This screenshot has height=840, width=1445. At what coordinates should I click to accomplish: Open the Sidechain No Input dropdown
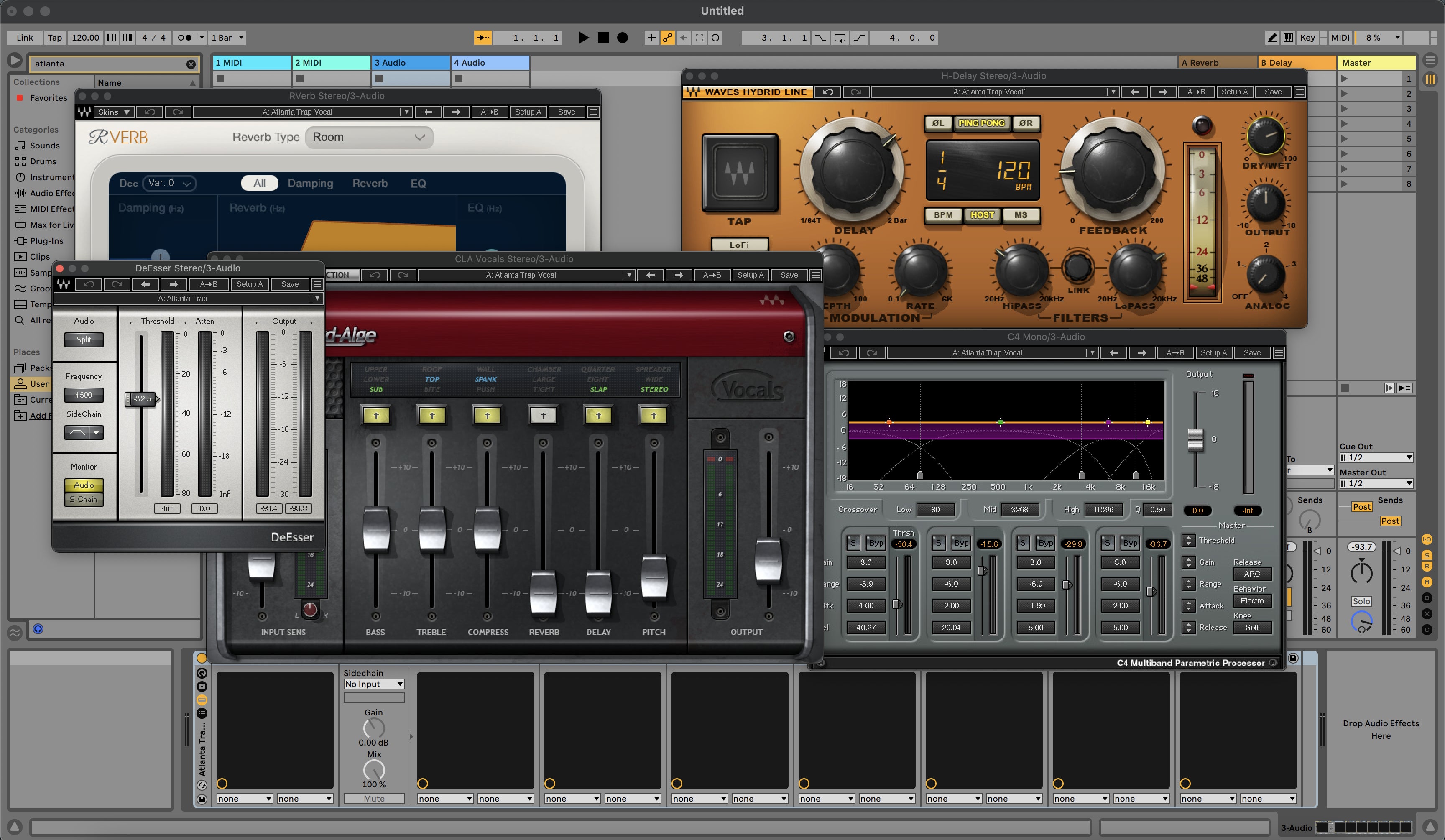click(374, 684)
